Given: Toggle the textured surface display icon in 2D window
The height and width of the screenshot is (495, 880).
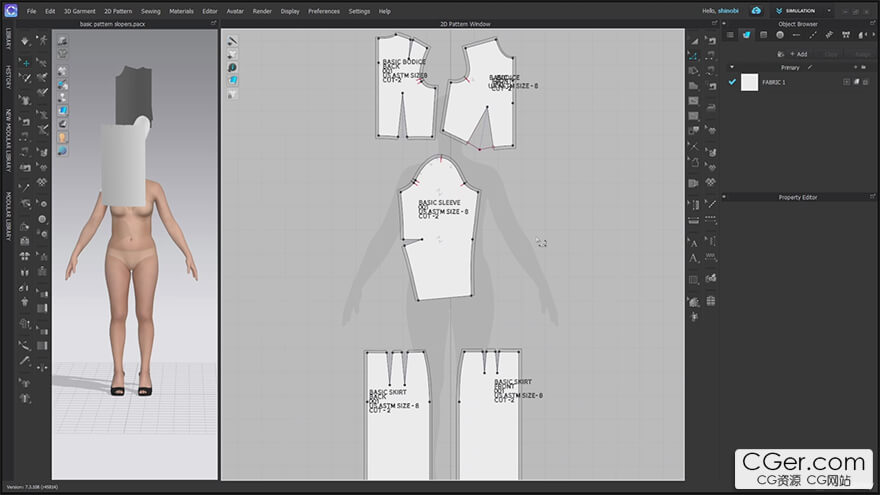Looking at the screenshot, I should [x=232, y=80].
